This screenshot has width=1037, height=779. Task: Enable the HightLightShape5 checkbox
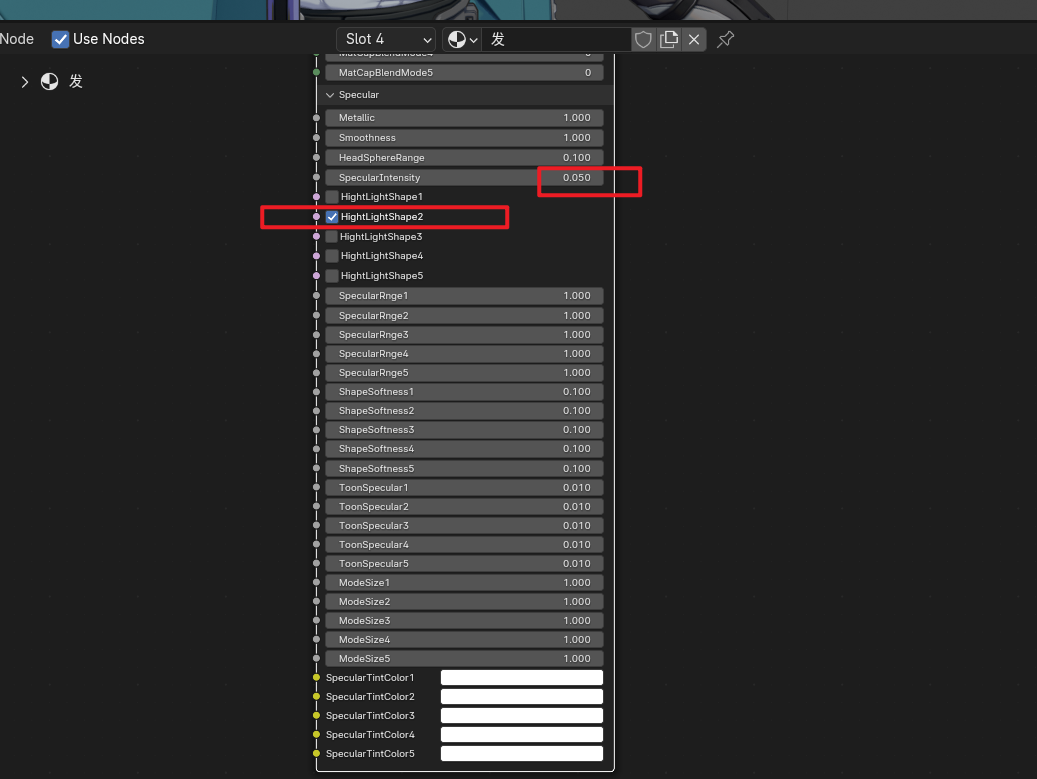click(332, 276)
